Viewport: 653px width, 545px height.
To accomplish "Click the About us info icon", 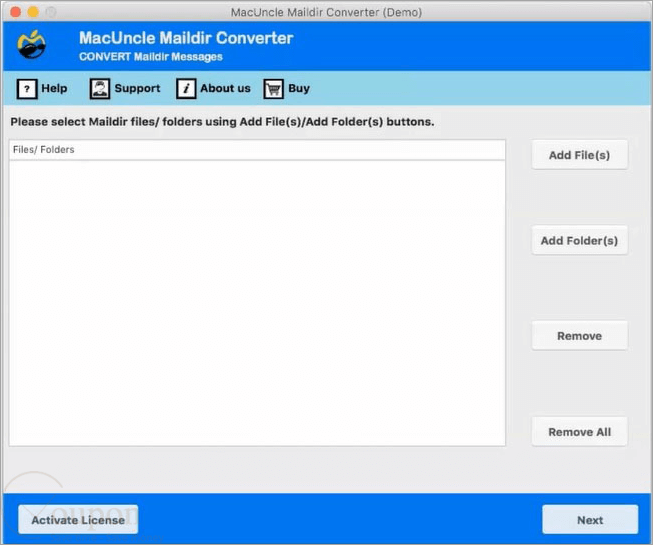I will [x=186, y=89].
